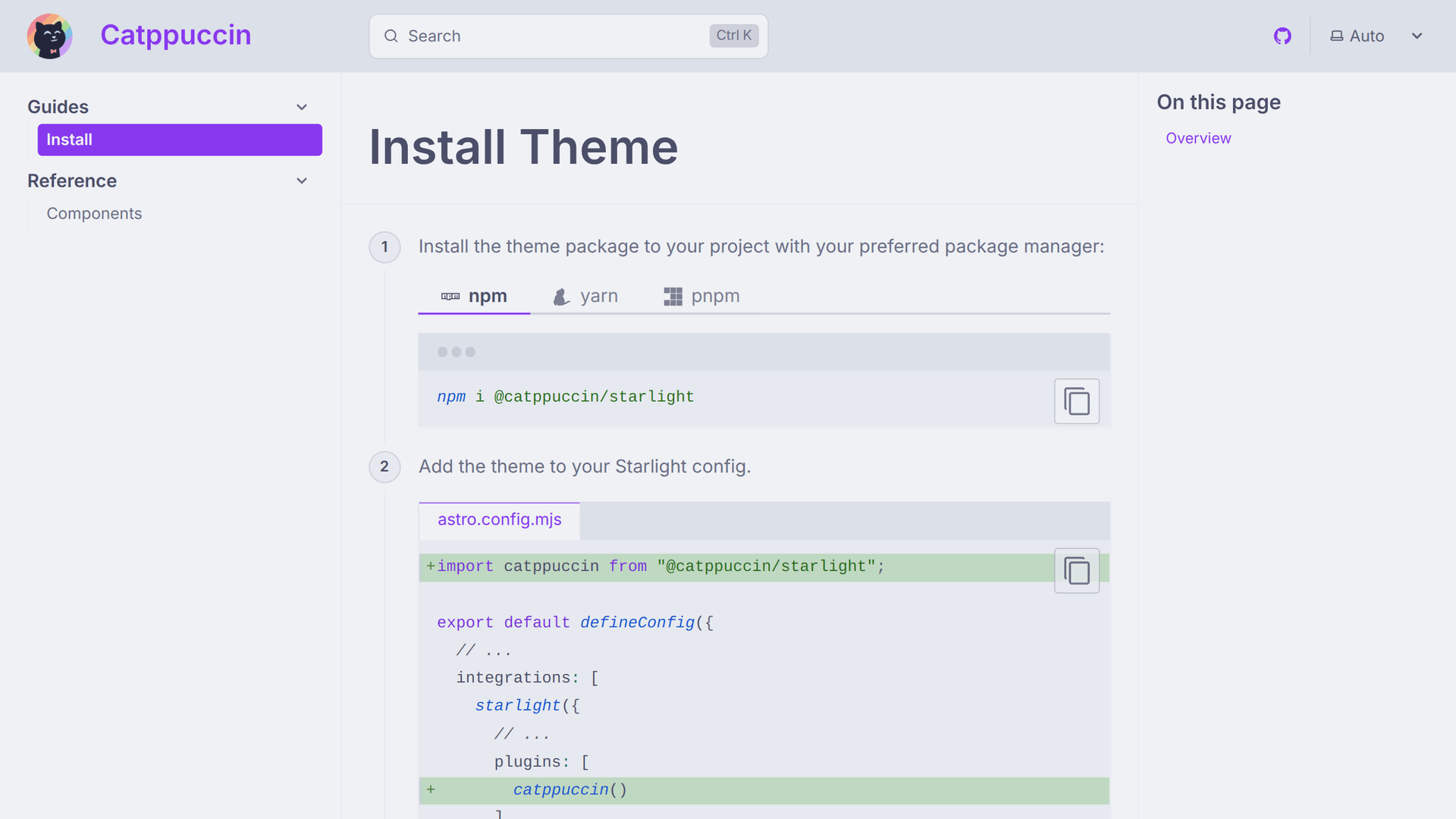1456x819 pixels.
Task: Click the 'On this page' heading
Action: [x=1219, y=102]
